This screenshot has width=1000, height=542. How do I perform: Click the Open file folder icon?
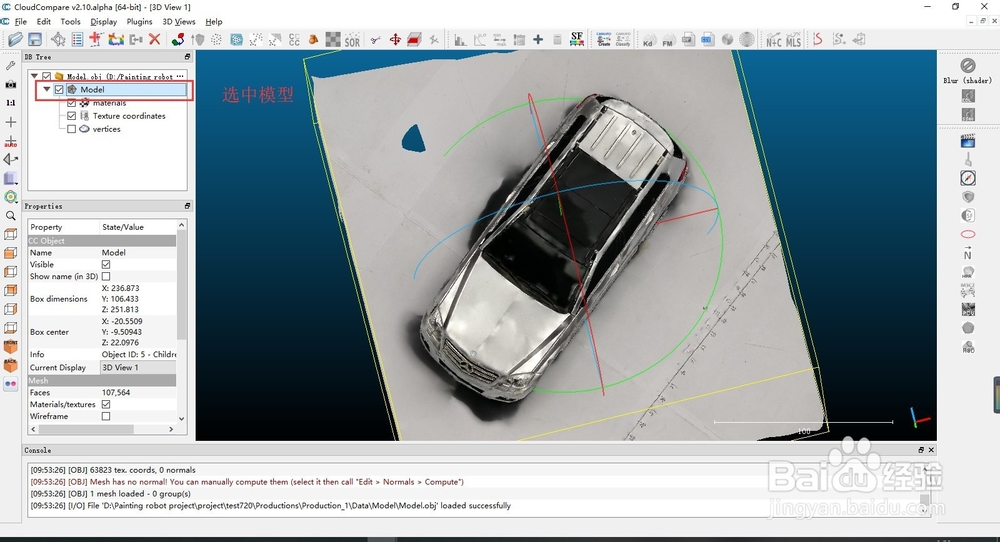(15, 40)
